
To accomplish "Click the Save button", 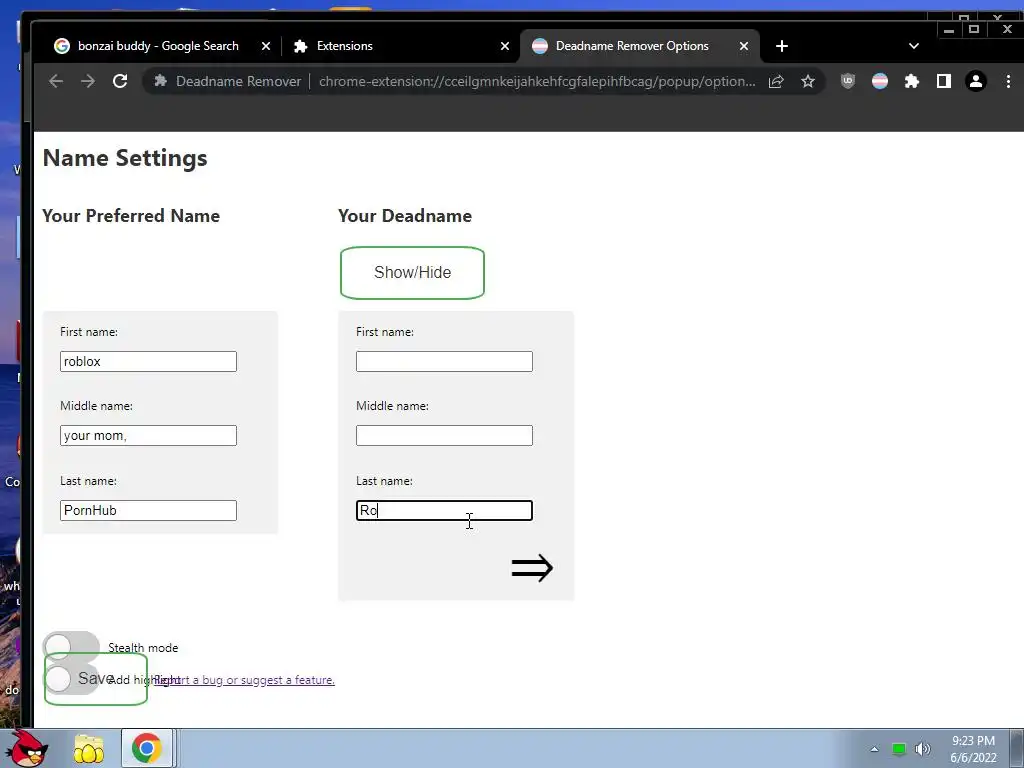I will [x=96, y=679].
